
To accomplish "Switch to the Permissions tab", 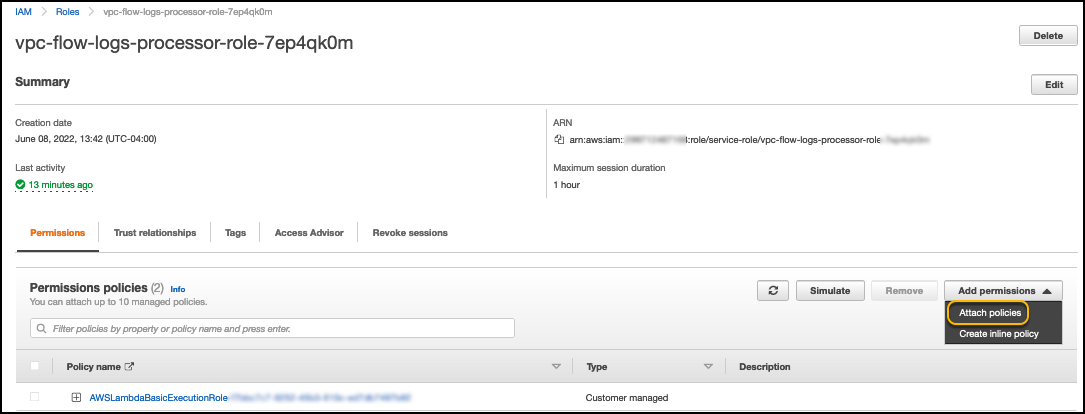I will [x=57, y=233].
